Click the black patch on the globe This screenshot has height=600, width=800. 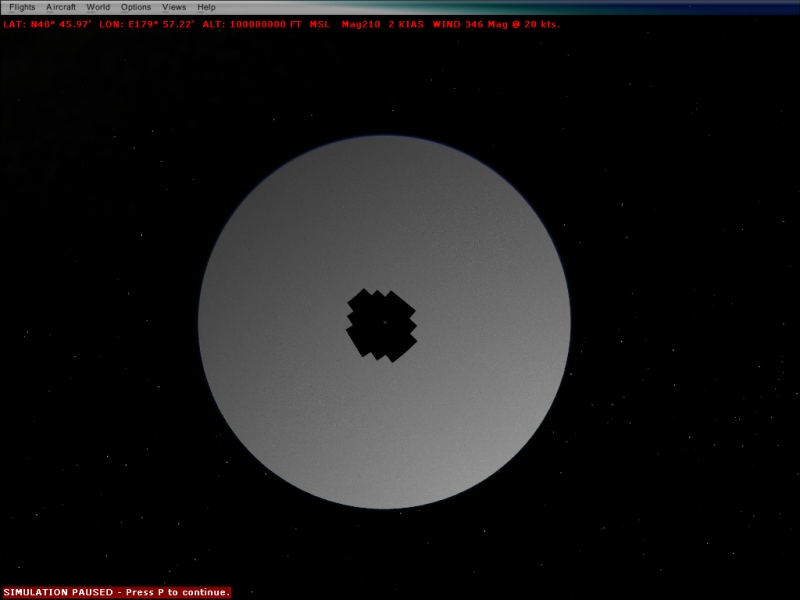[x=381, y=325]
